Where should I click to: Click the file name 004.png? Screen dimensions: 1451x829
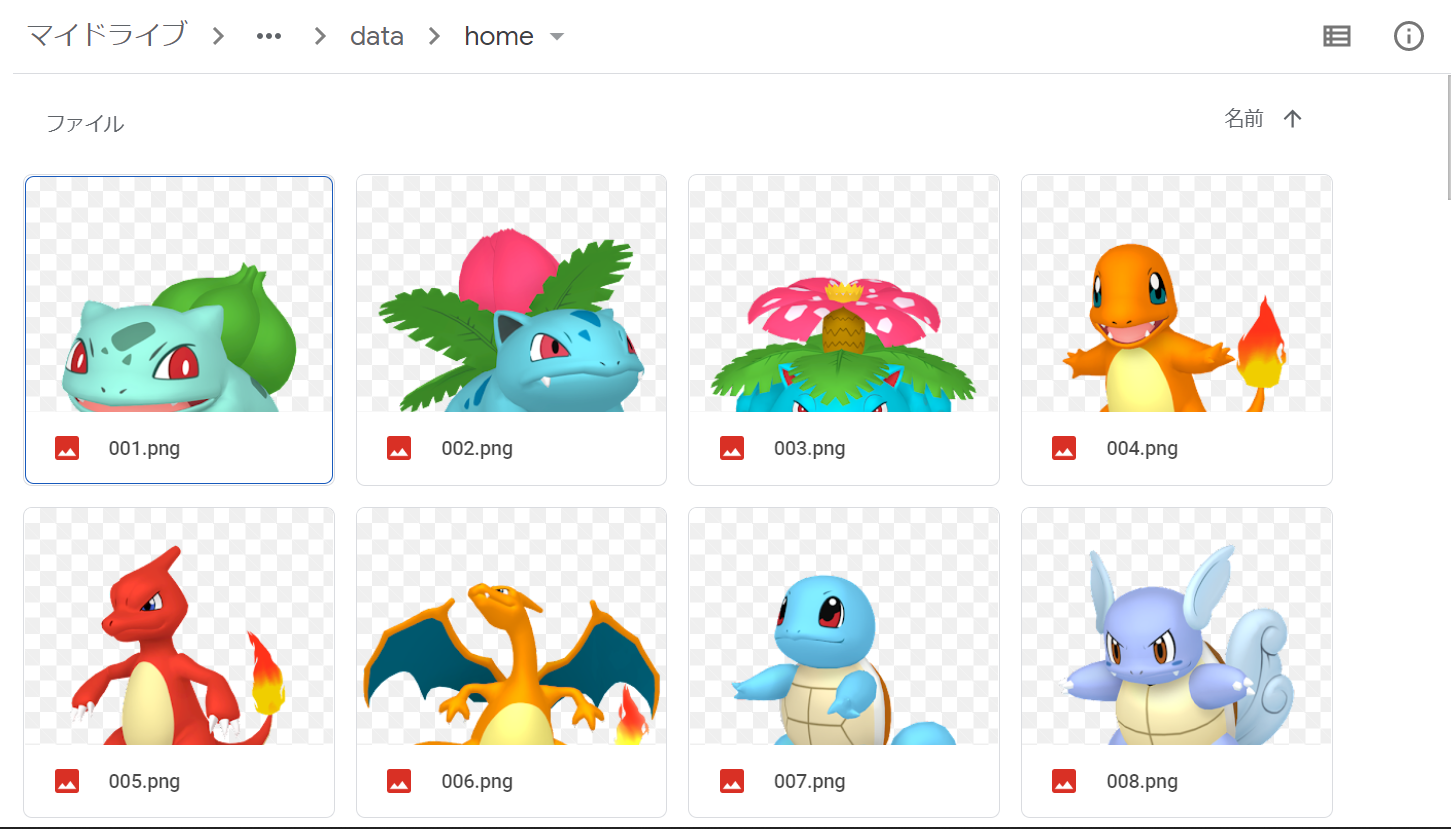coord(1142,449)
